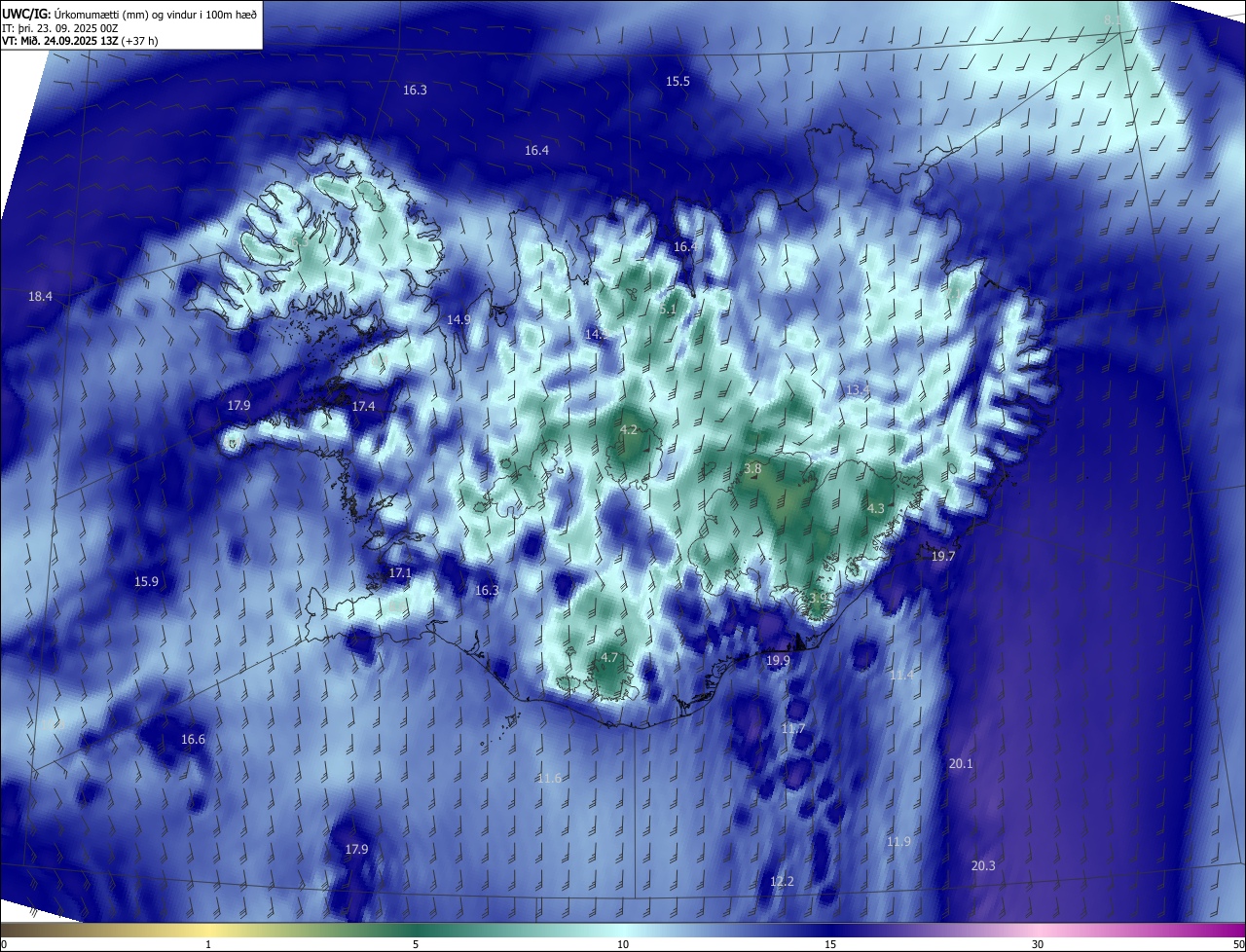This screenshot has height=952, width=1246.
Task: Select the 20.1 value label
Action: click(x=961, y=763)
